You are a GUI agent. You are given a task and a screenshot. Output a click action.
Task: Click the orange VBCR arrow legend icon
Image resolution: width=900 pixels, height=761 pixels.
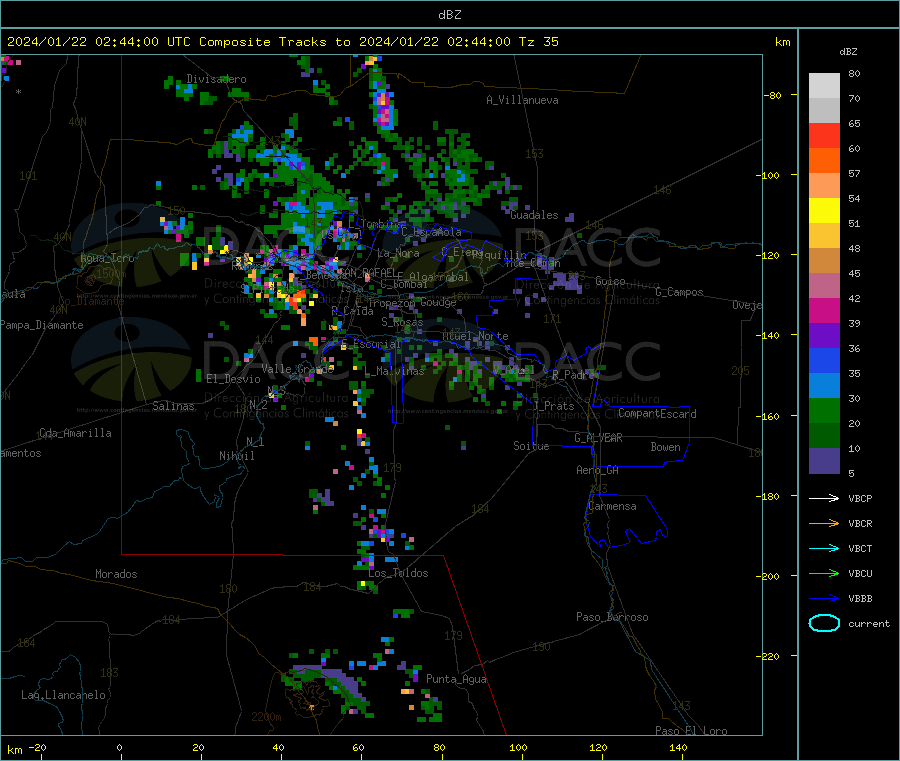(824, 523)
